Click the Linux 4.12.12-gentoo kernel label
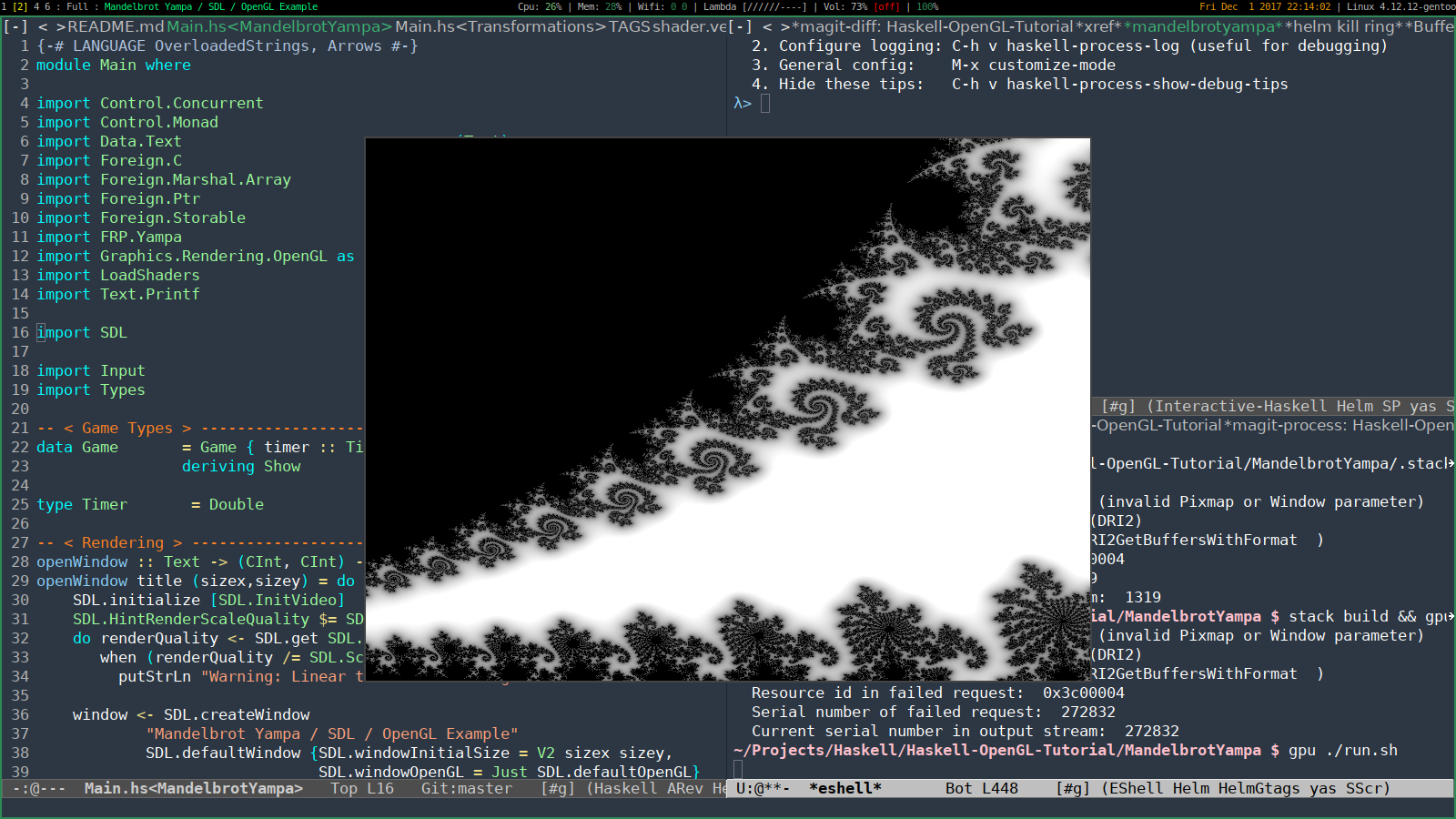 (1401, 6)
